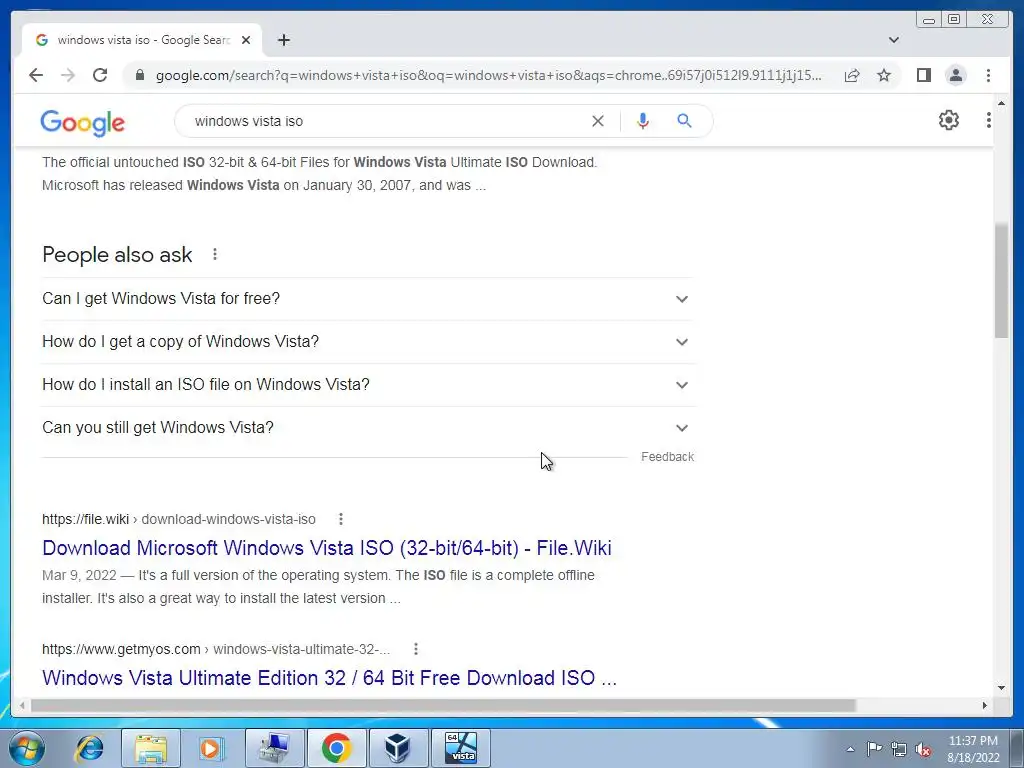The height and width of the screenshot is (768, 1024).
Task: Open network status tray icon
Action: (899, 749)
